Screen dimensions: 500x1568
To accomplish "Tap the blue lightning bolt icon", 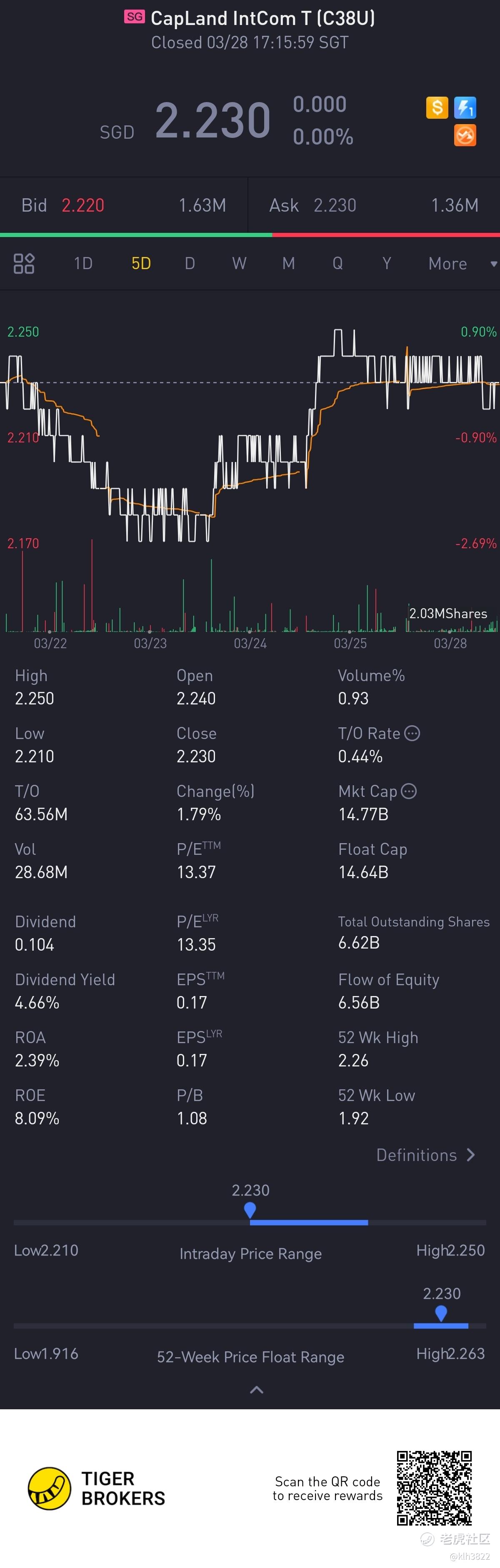I will tap(465, 108).
